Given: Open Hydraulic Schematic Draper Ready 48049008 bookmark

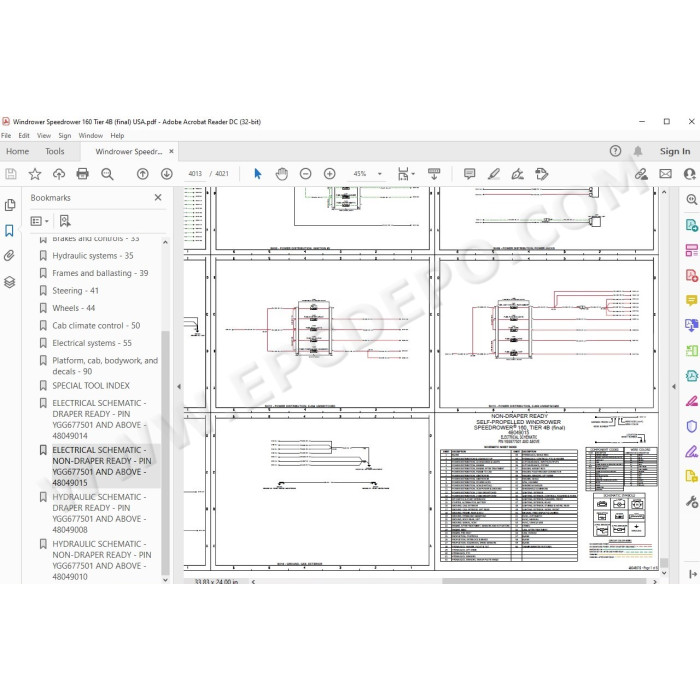Looking at the screenshot, I should (100, 513).
